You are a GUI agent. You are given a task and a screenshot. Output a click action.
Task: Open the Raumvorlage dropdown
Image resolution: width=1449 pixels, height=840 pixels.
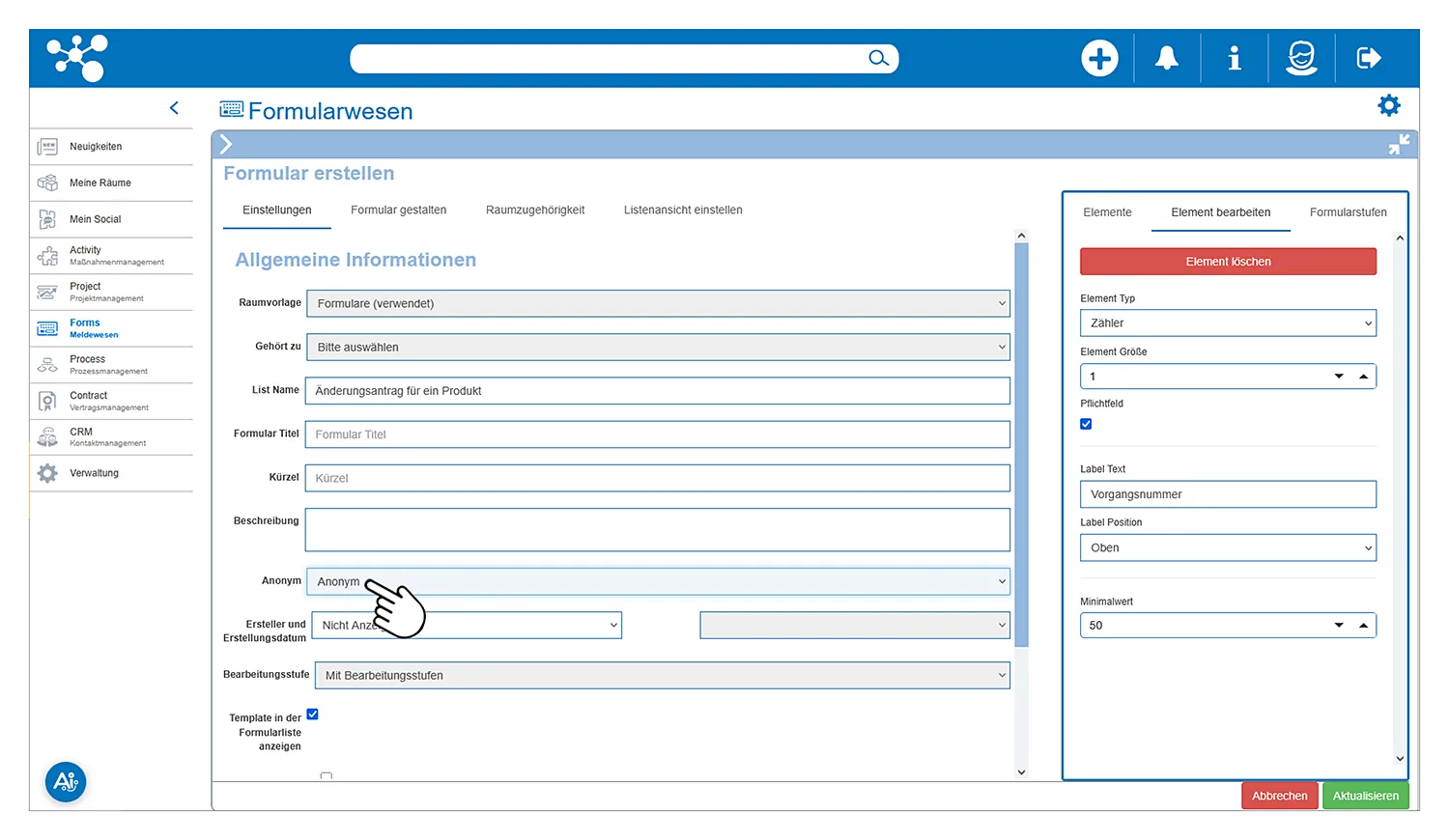point(658,303)
